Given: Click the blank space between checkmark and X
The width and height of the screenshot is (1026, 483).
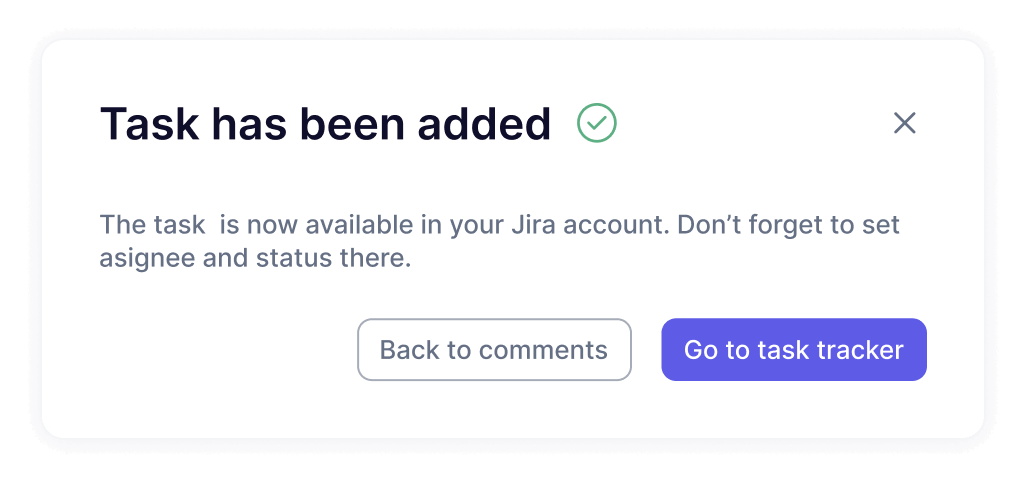Looking at the screenshot, I should pyautogui.click(x=752, y=123).
